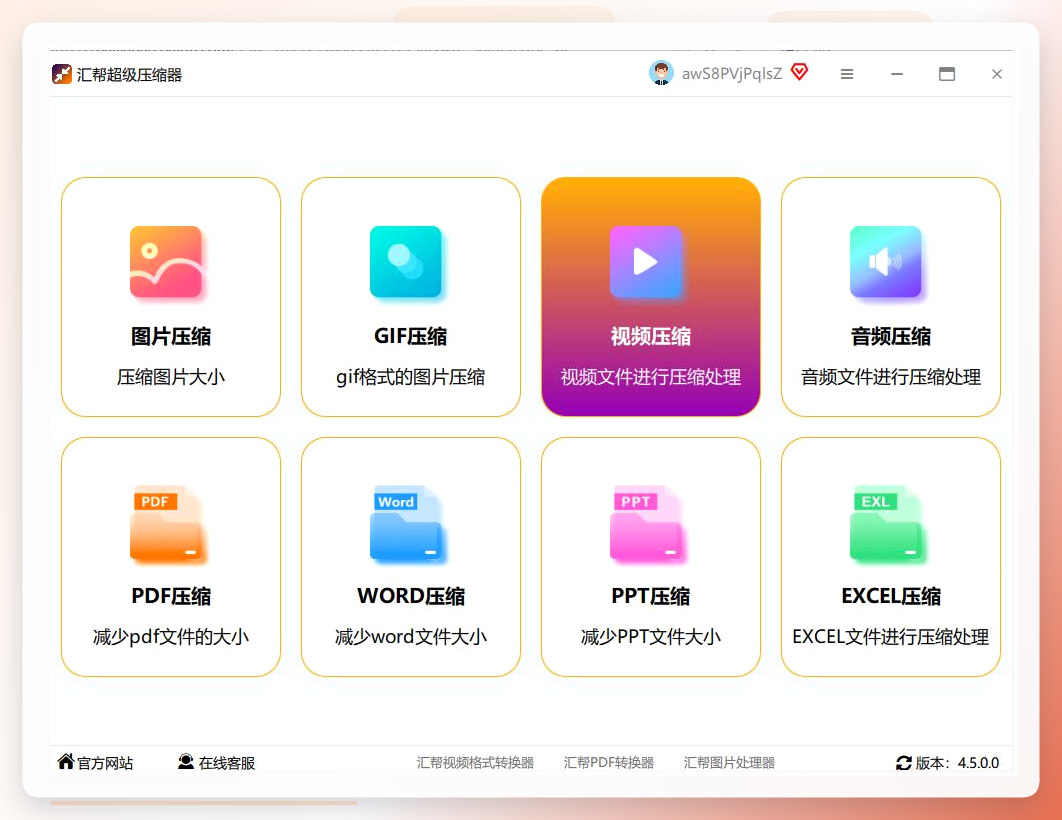This screenshot has height=820, width=1062.
Task: Click the Word folder icon
Action: (406, 522)
